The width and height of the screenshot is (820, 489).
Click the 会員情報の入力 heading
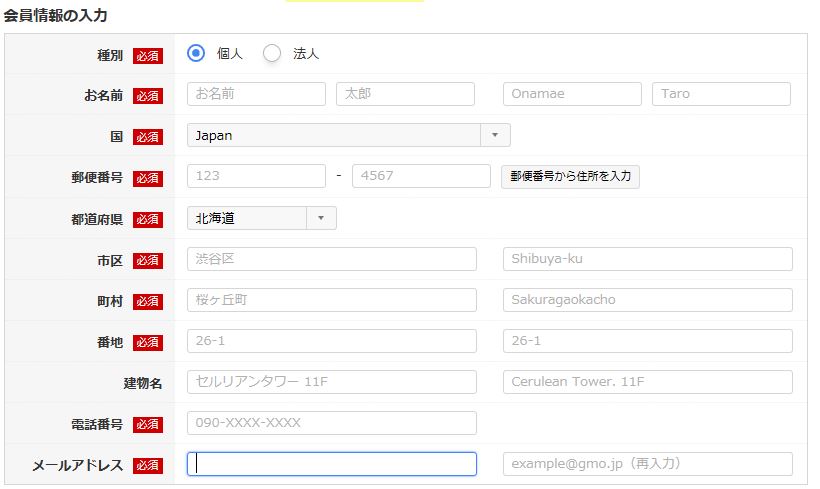[x=55, y=15]
